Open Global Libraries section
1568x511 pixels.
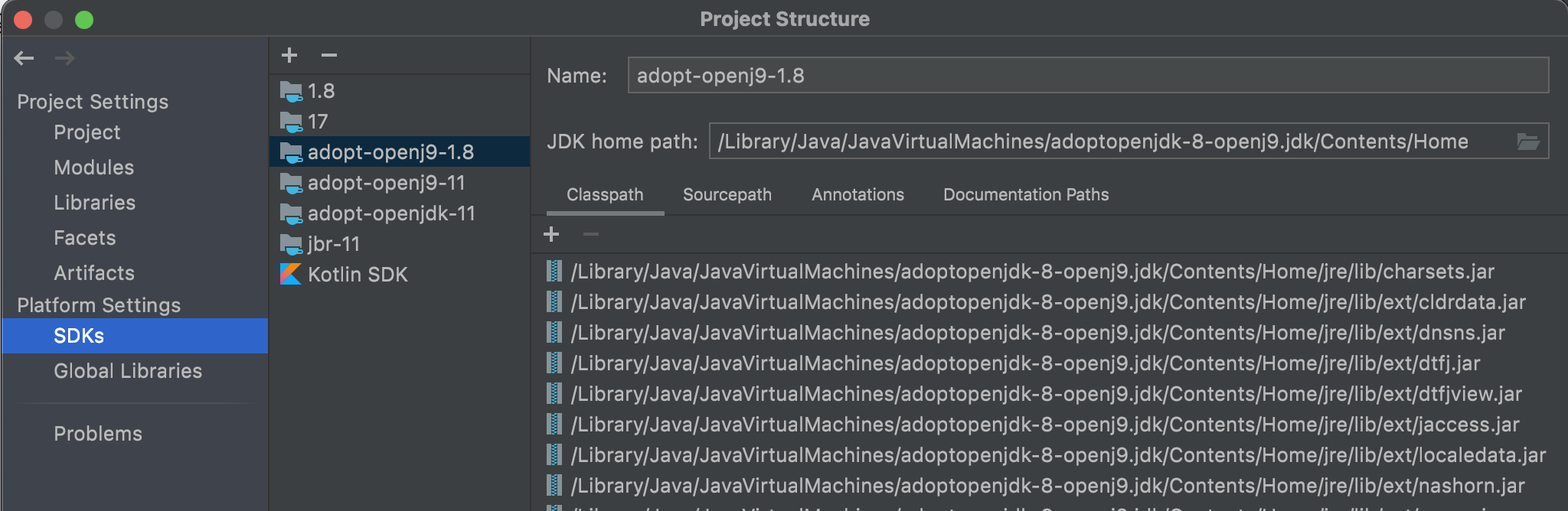(x=128, y=371)
